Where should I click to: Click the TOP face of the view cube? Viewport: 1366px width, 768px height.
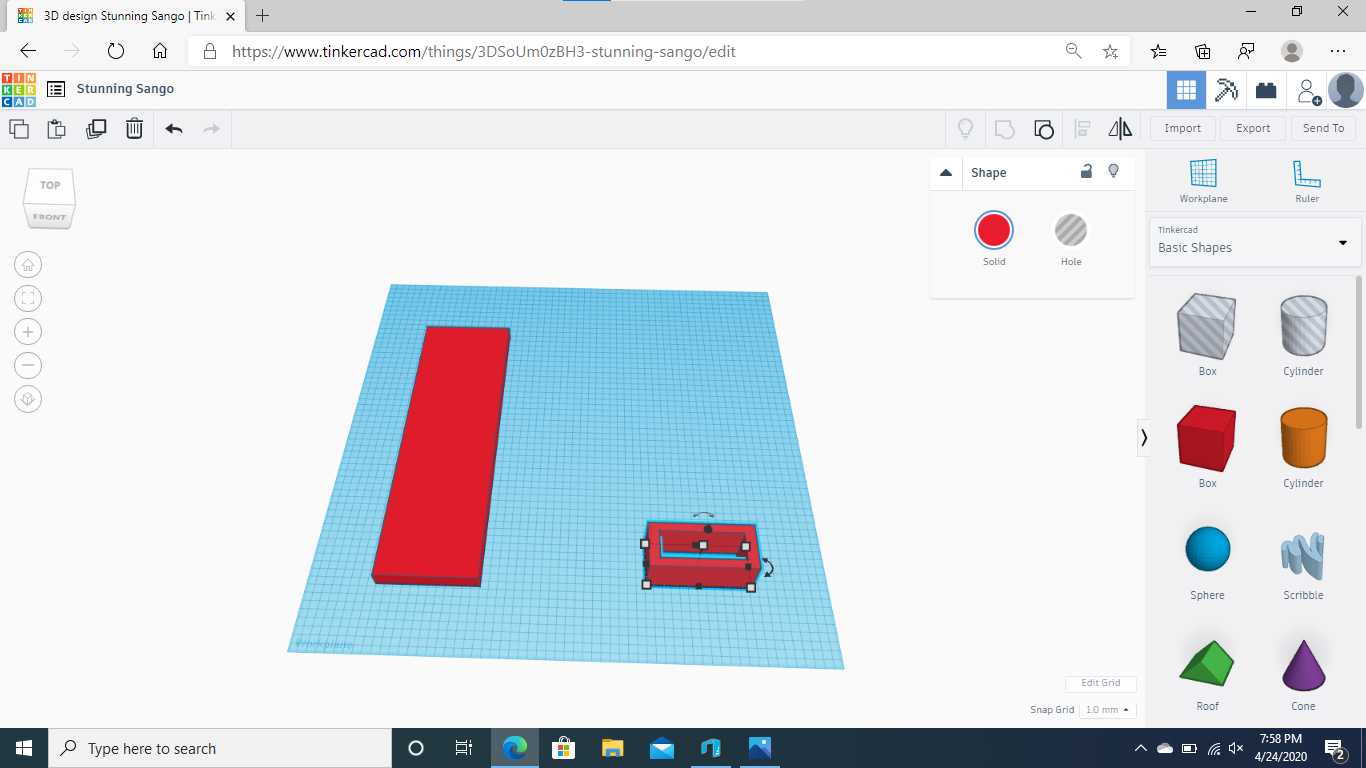[50, 185]
